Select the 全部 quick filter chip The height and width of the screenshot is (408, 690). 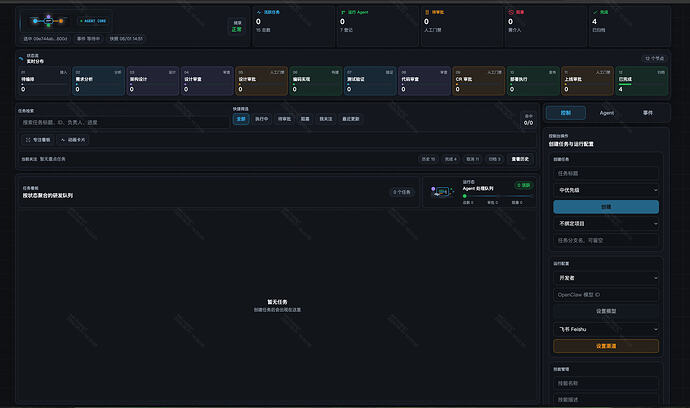pyautogui.click(x=241, y=119)
